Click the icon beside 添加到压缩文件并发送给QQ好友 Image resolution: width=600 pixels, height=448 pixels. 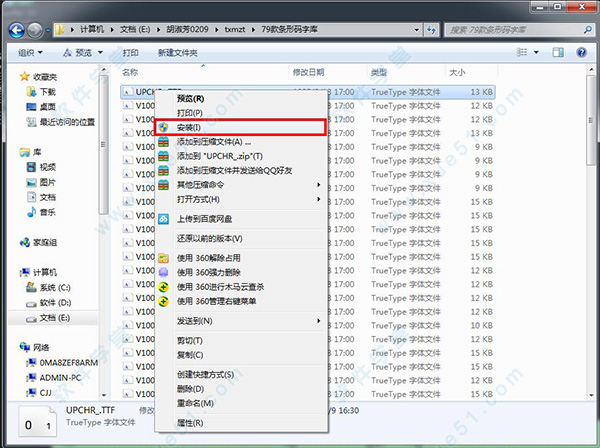click(163, 171)
